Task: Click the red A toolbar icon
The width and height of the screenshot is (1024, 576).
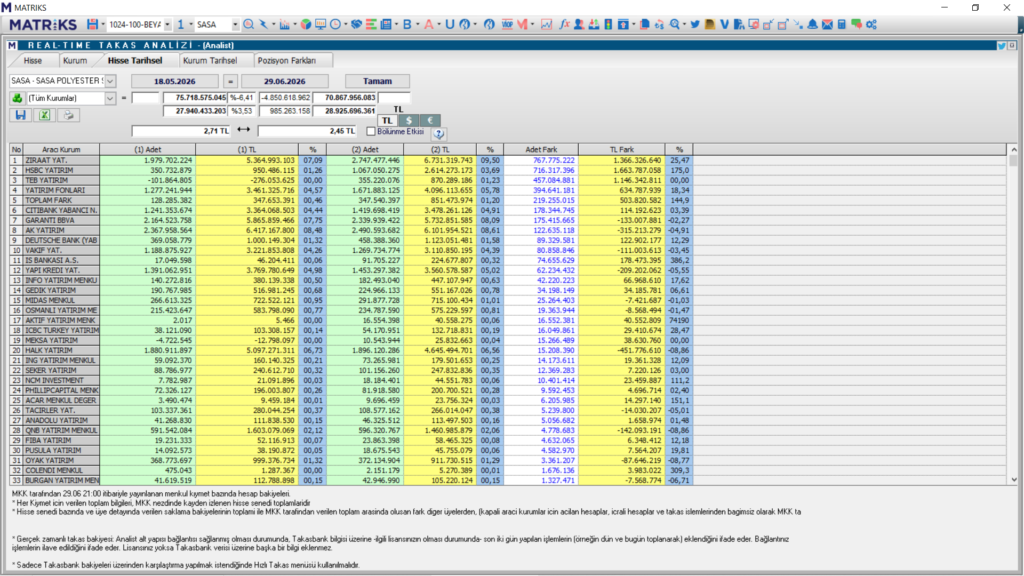Action: [x=428, y=24]
